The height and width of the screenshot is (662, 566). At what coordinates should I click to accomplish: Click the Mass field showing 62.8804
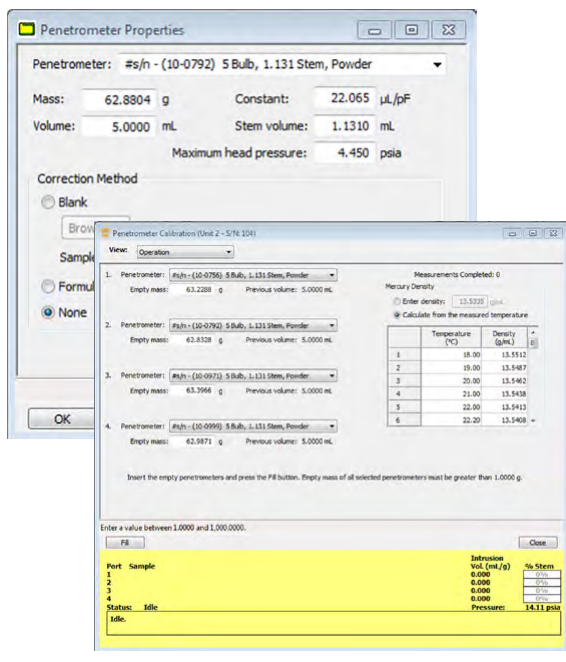119,100
